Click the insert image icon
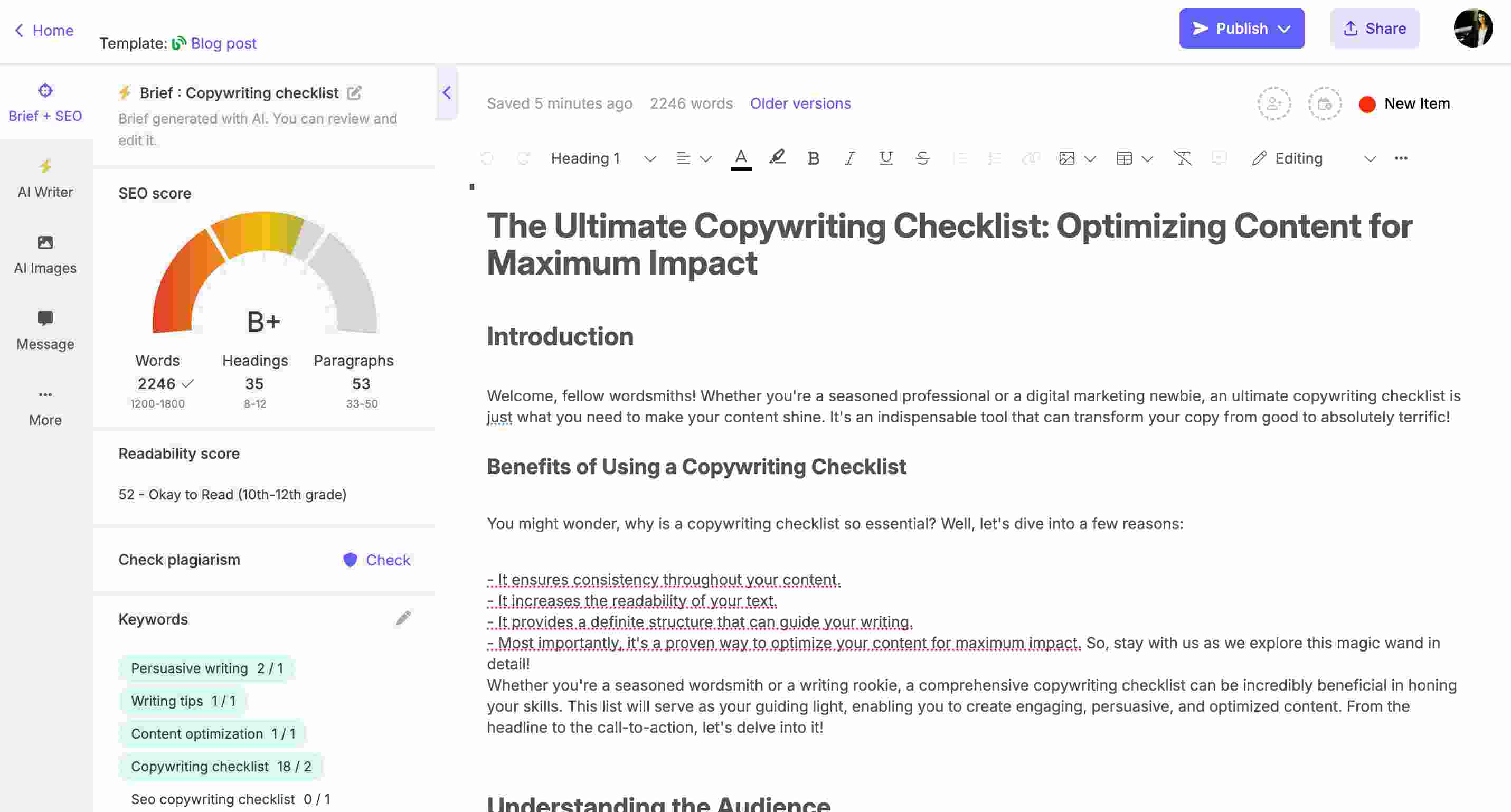The height and width of the screenshot is (812, 1511). pos(1066,158)
